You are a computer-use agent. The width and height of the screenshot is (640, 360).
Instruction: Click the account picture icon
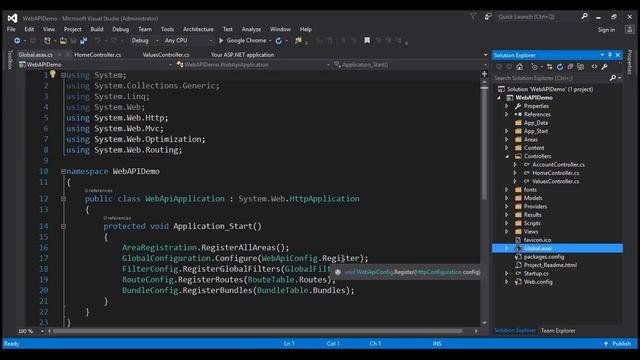(629, 29)
